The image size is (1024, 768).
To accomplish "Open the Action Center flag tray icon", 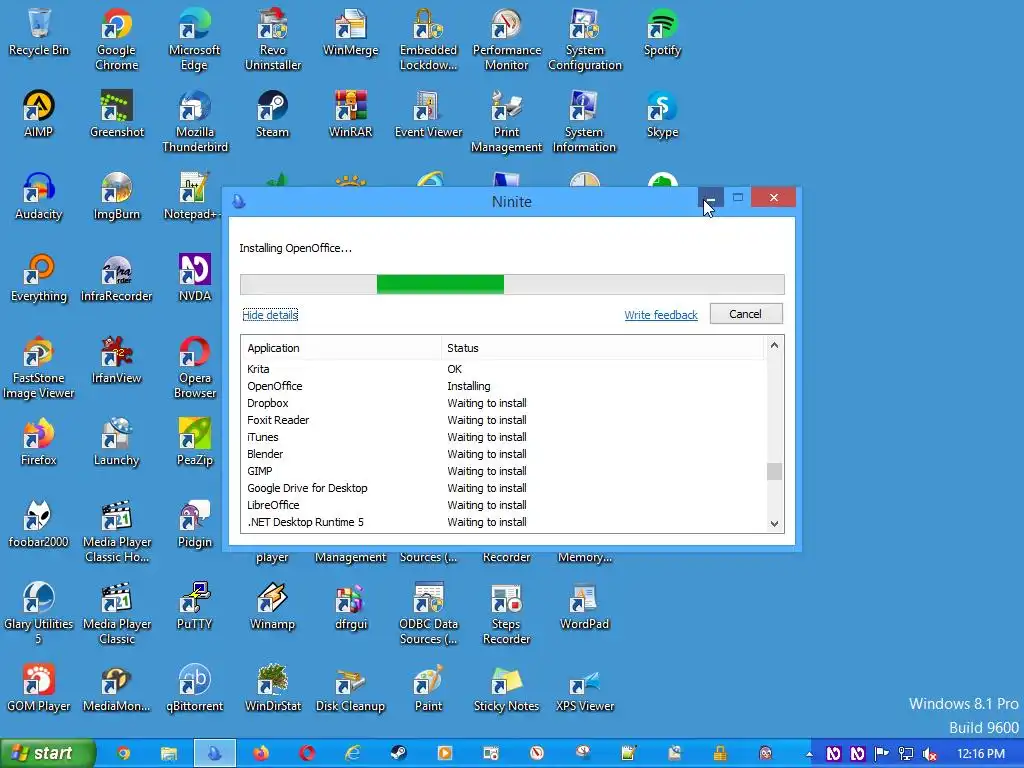I will coord(882,754).
